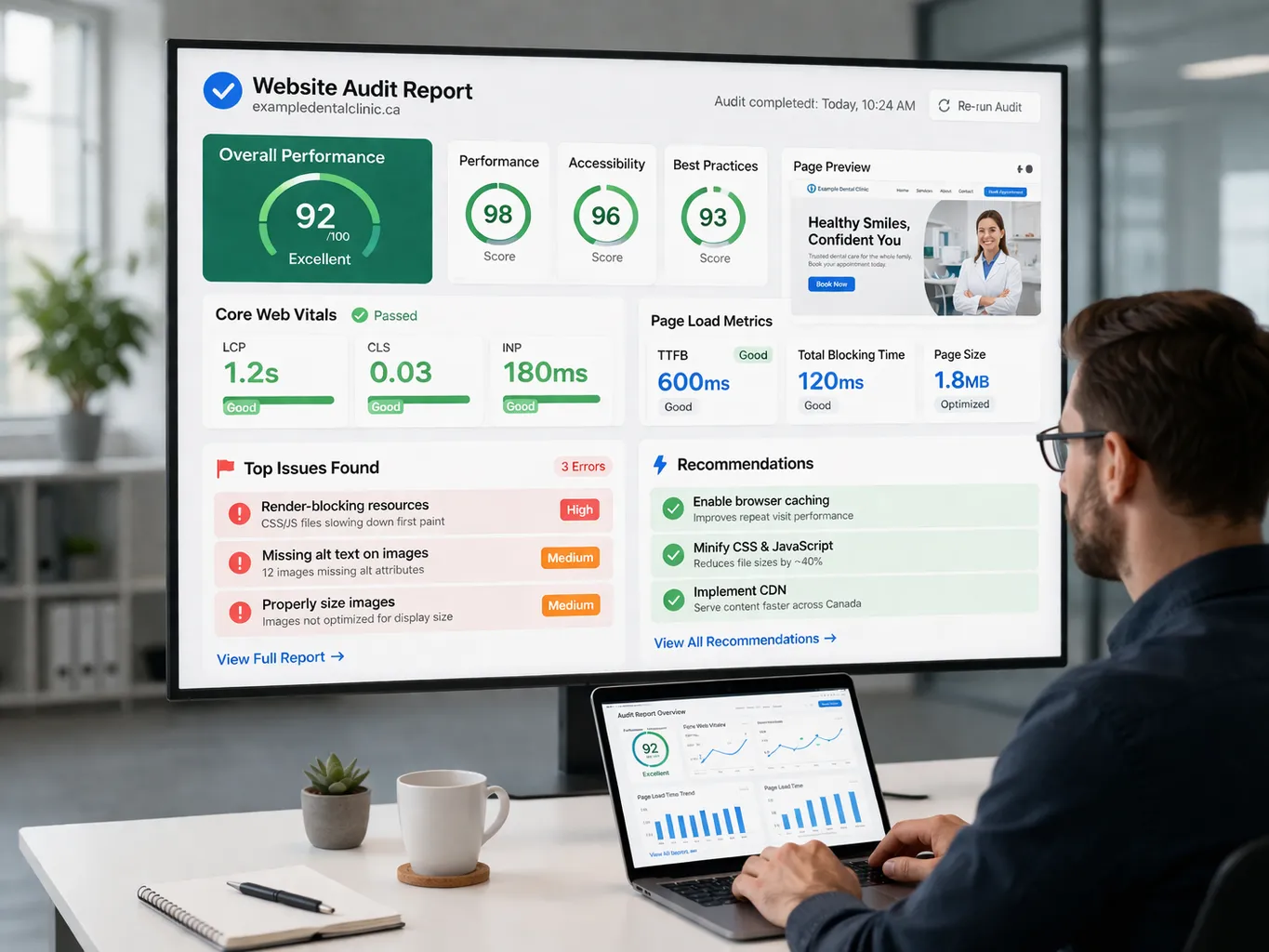1269x952 pixels.
Task: Click the Missing alt text error icon
Action: click(240, 562)
